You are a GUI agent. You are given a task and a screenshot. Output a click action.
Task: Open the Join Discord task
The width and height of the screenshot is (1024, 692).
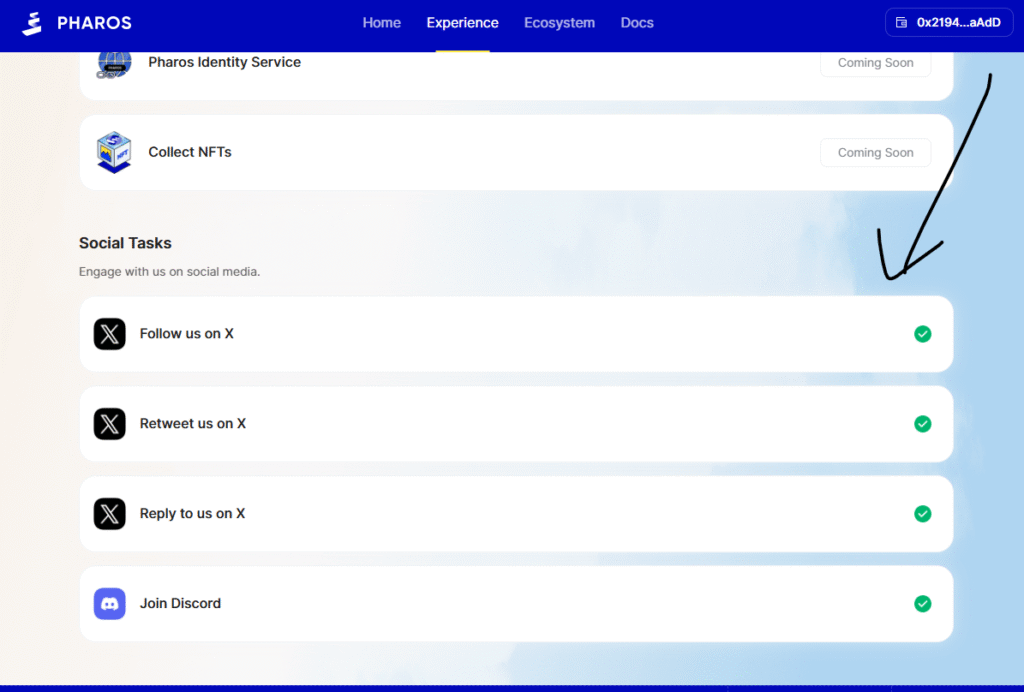point(517,604)
